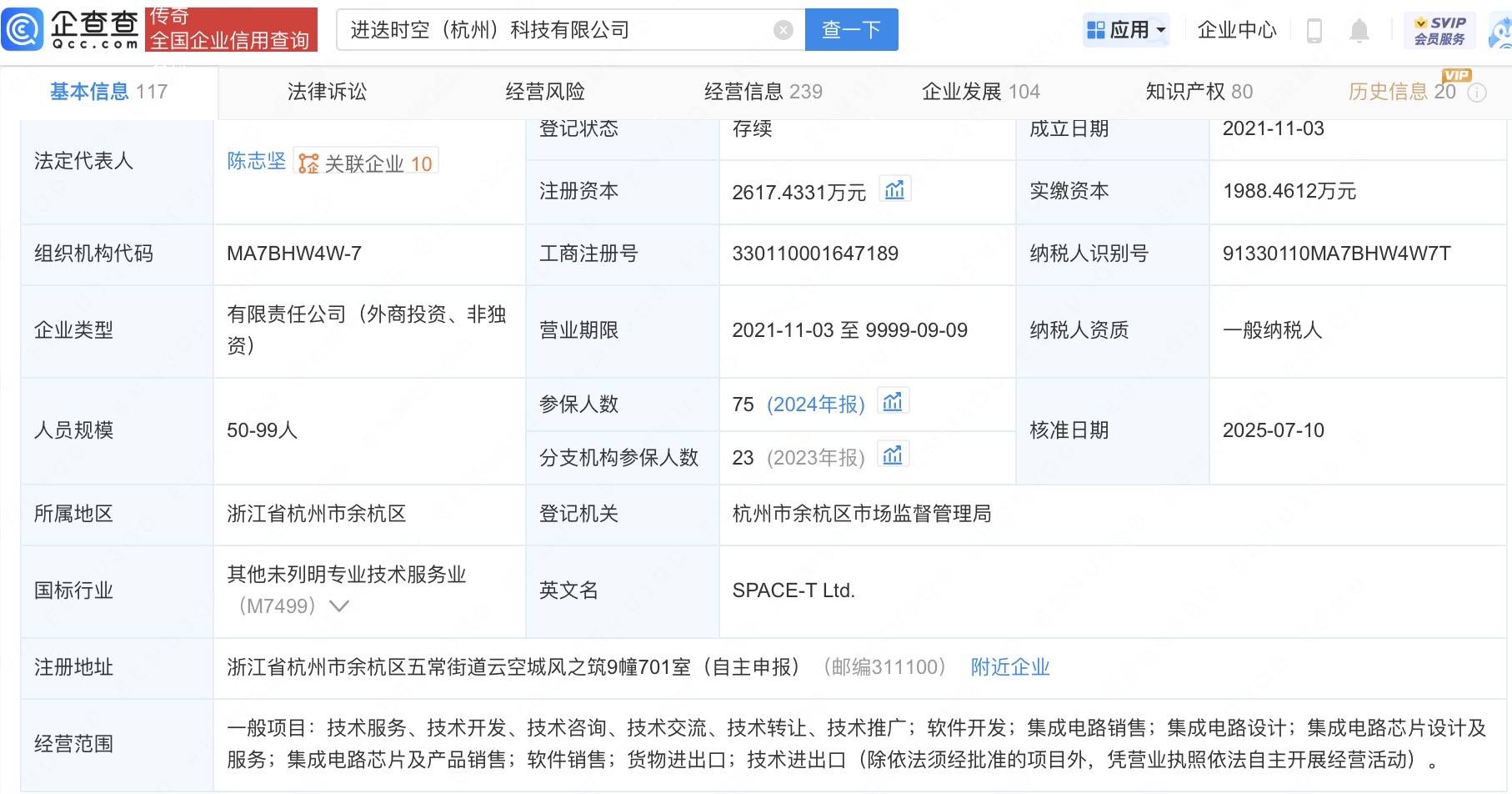
Task: Select the 统一 code 91330110MA7BHW4W7T
Action: 1337,254
